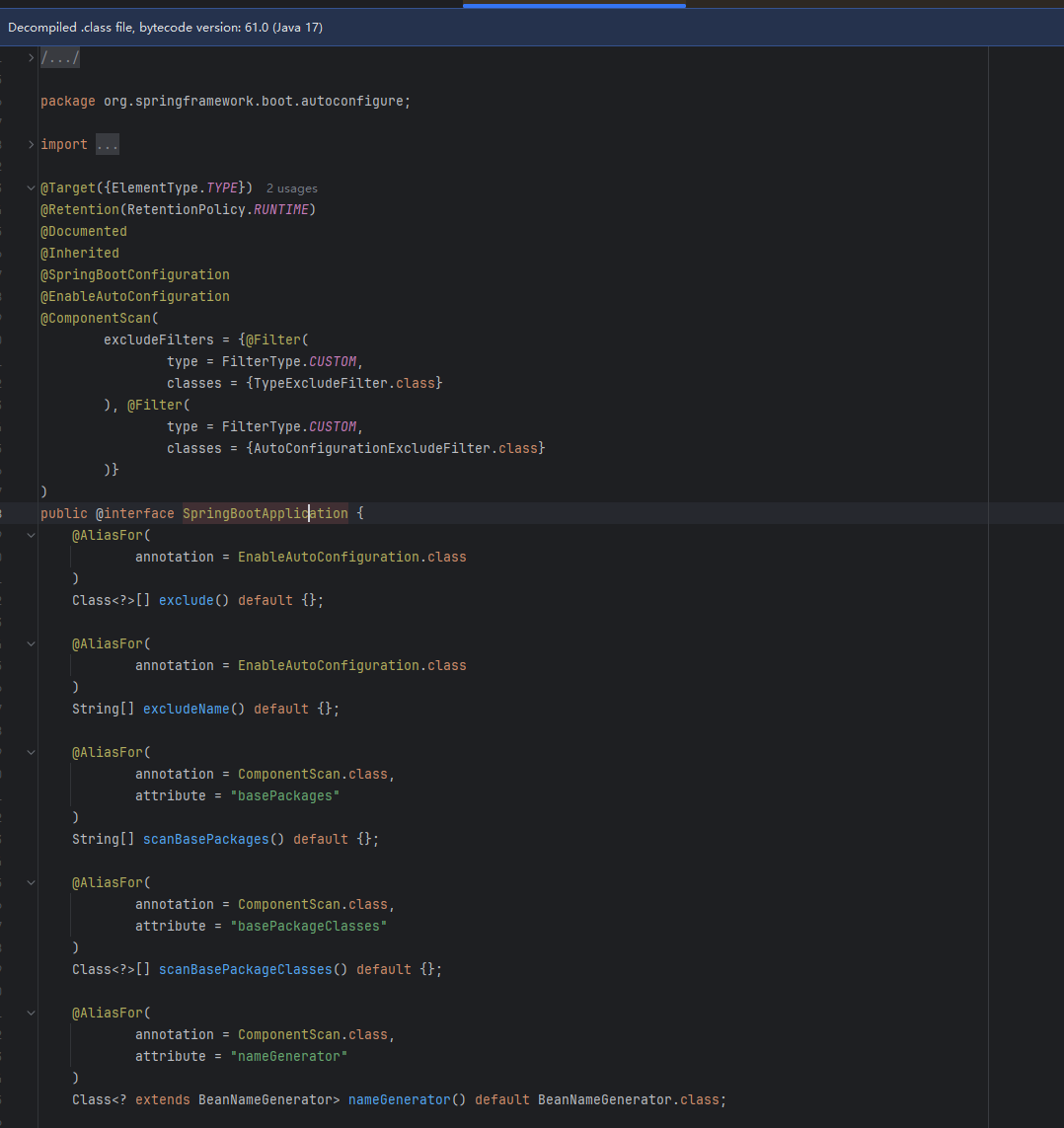Click the excludeName() method name
1064x1128 pixels.
point(187,709)
